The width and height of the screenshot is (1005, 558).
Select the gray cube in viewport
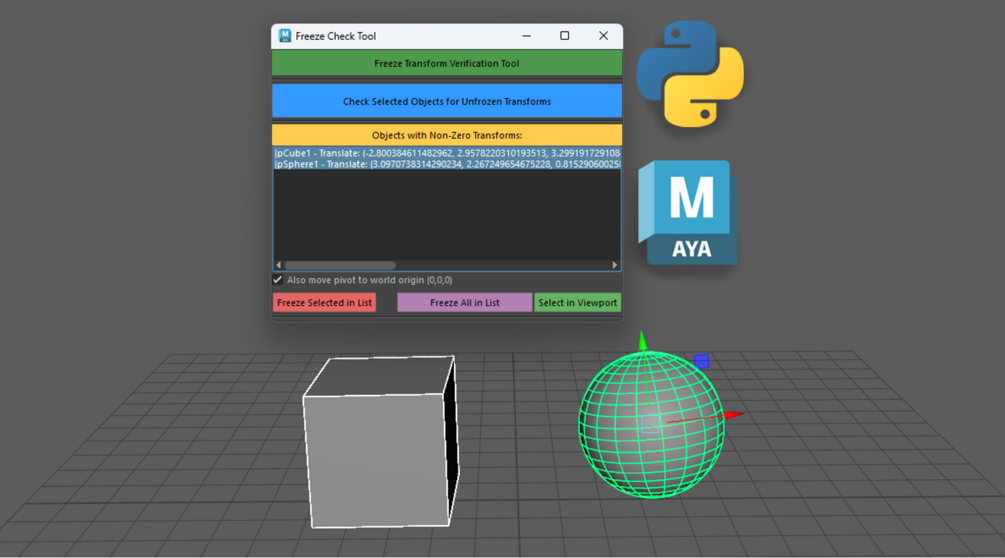[x=381, y=442]
